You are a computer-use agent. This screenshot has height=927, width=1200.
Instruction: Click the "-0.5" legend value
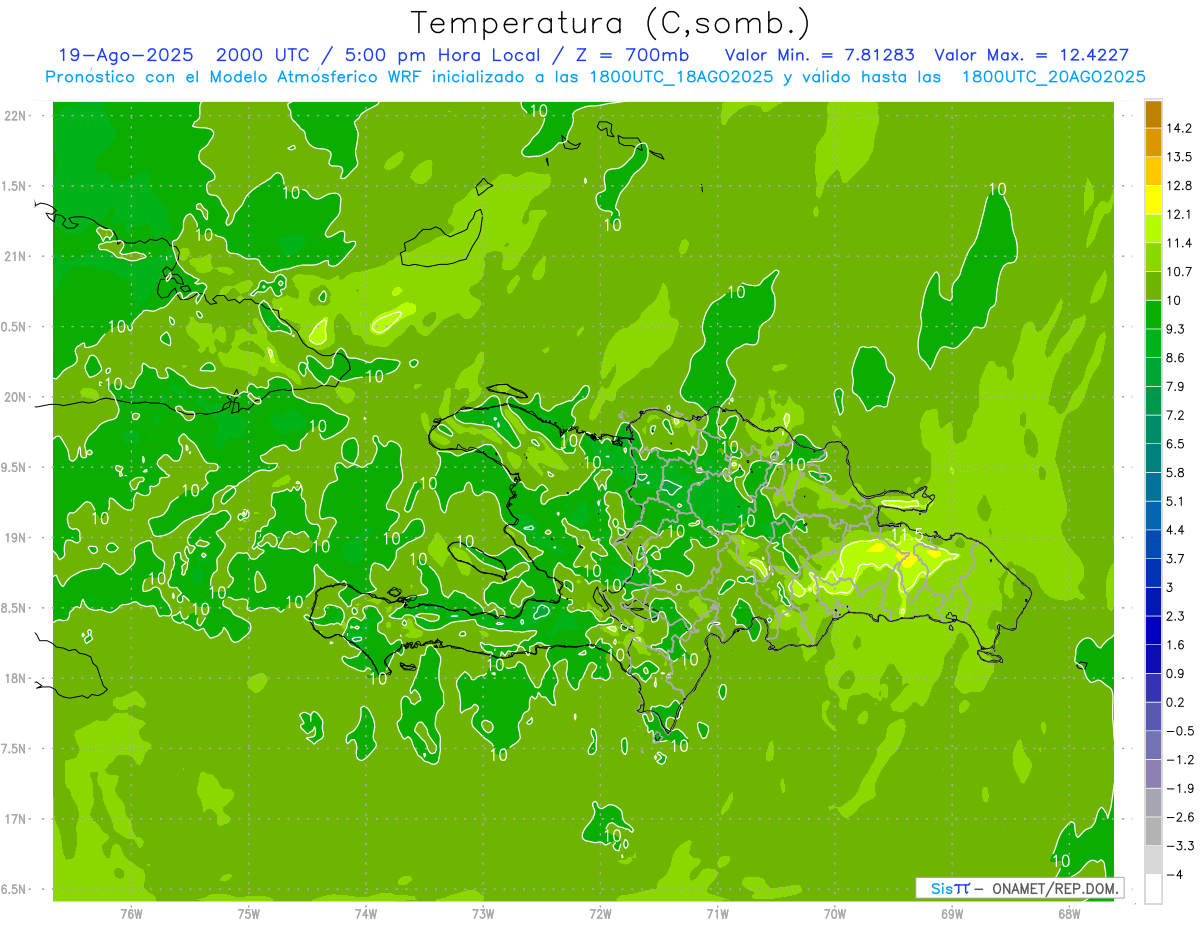click(1180, 731)
